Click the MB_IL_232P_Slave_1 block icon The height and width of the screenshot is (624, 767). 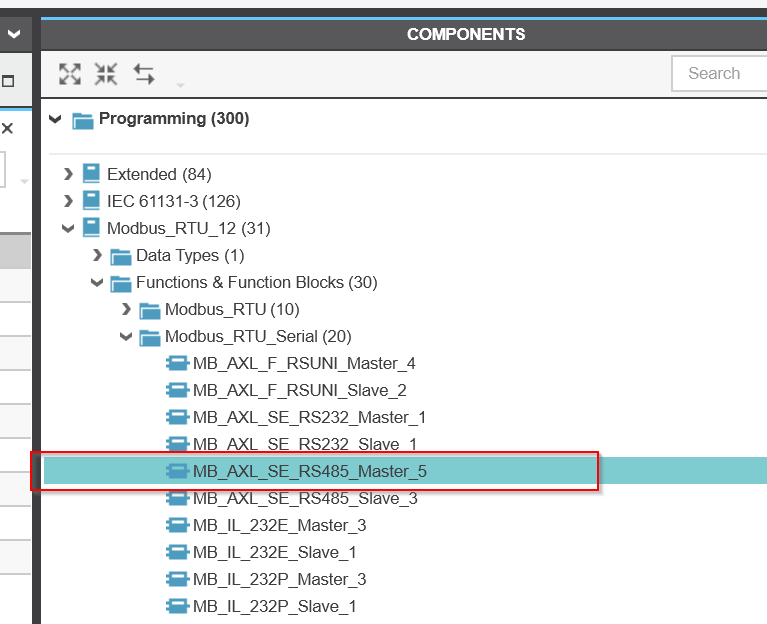point(177,606)
